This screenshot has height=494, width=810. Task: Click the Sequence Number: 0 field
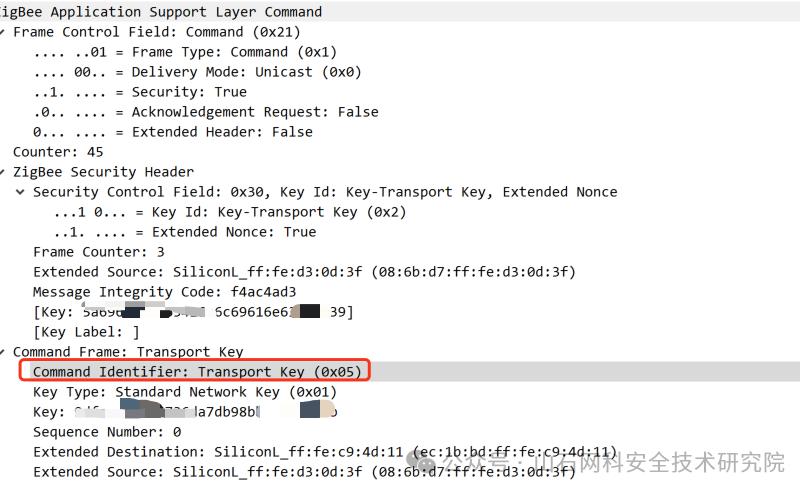[107, 432]
